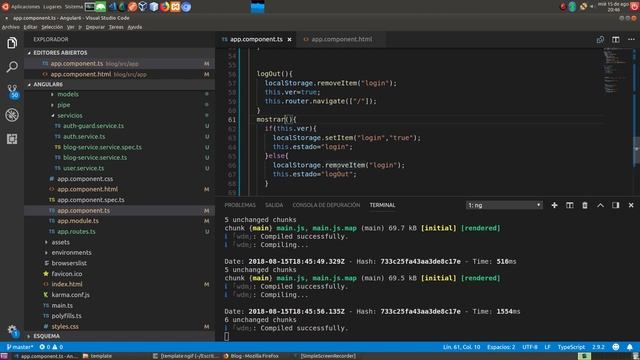Switch to the SALIDA panel tab

click(274, 205)
